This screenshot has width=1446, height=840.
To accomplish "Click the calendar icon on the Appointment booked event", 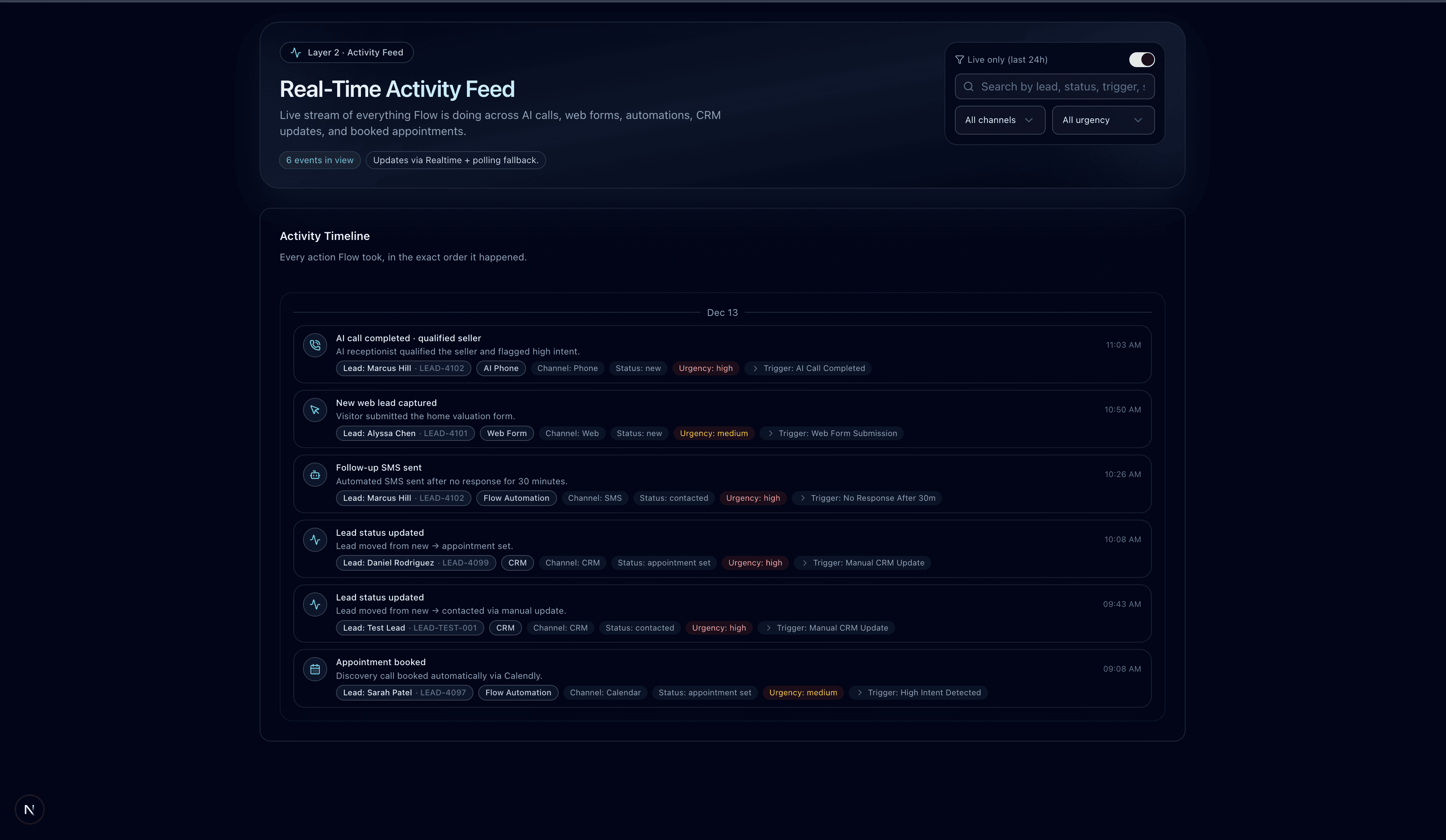I will tap(314, 668).
